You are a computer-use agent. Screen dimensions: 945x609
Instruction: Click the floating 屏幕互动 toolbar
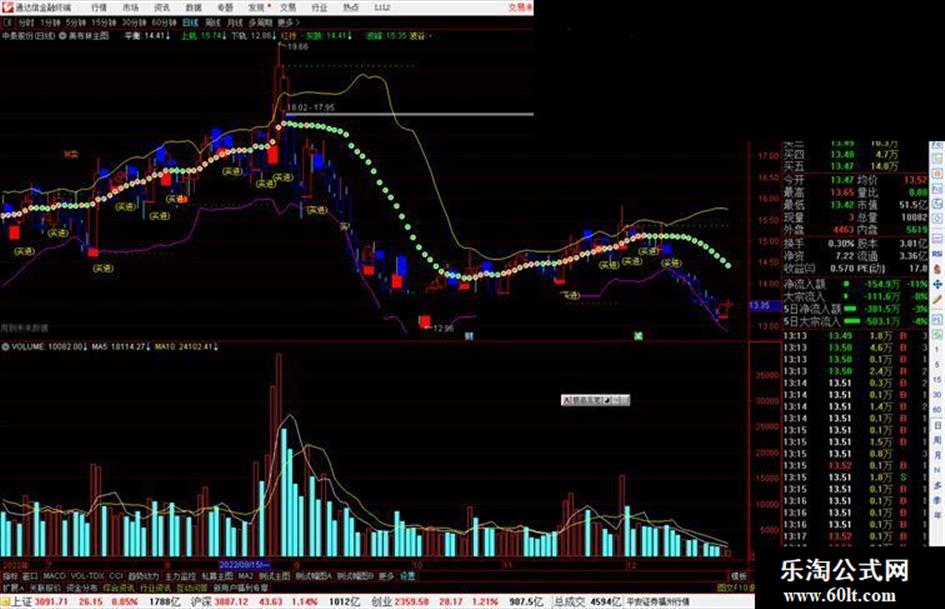(595, 400)
